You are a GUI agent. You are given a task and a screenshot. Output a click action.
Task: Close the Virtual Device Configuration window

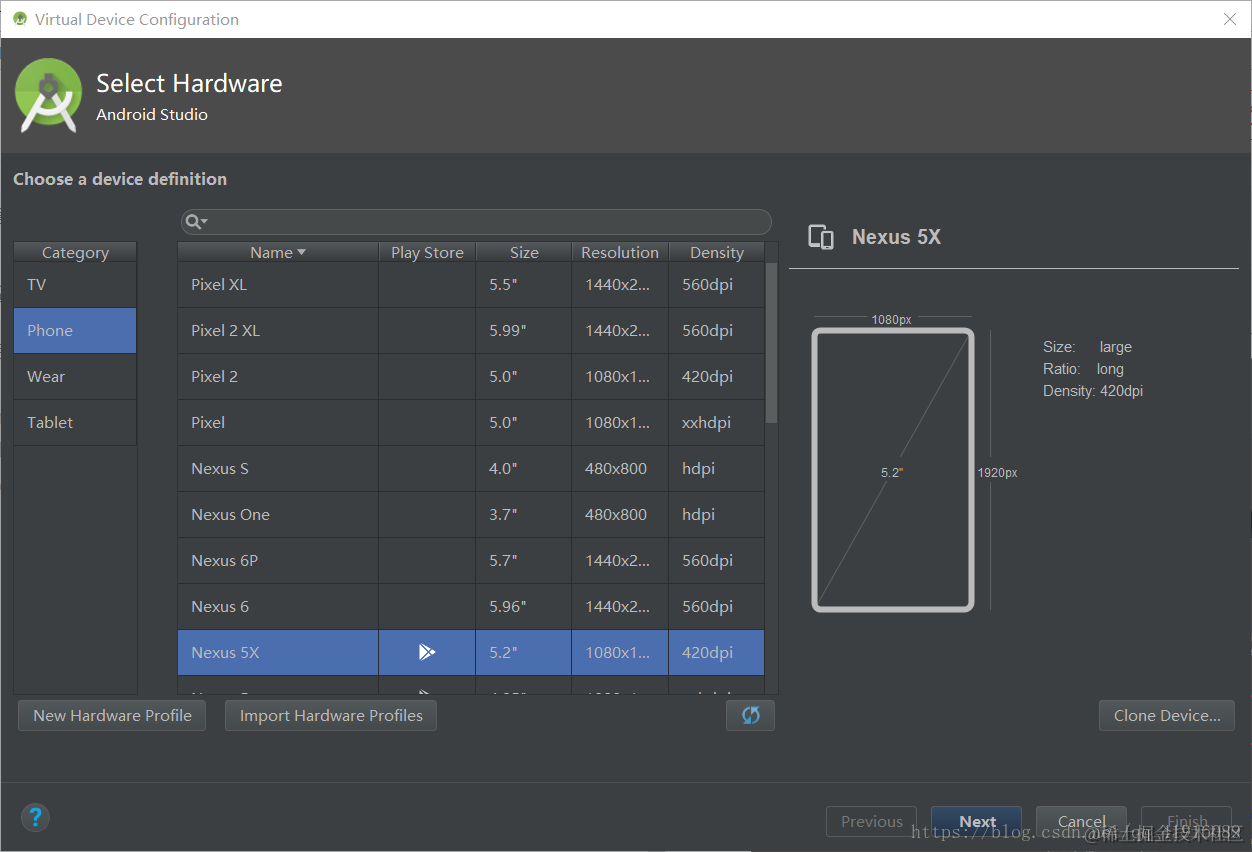click(1230, 19)
